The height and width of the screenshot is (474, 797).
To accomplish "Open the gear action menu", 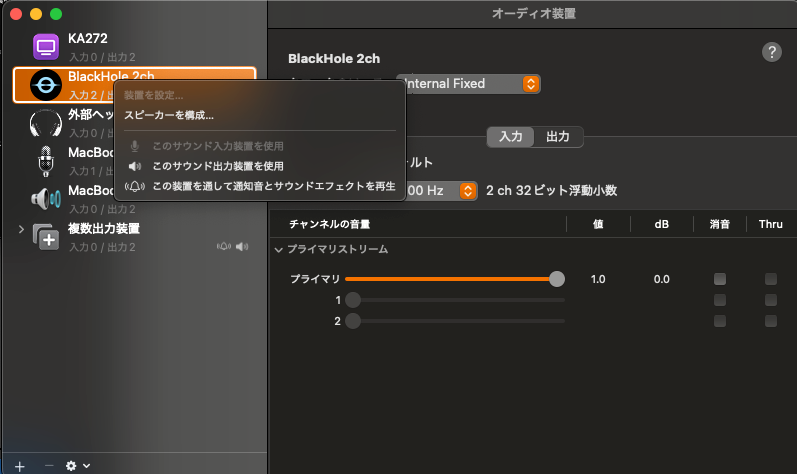I will [78, 466].
